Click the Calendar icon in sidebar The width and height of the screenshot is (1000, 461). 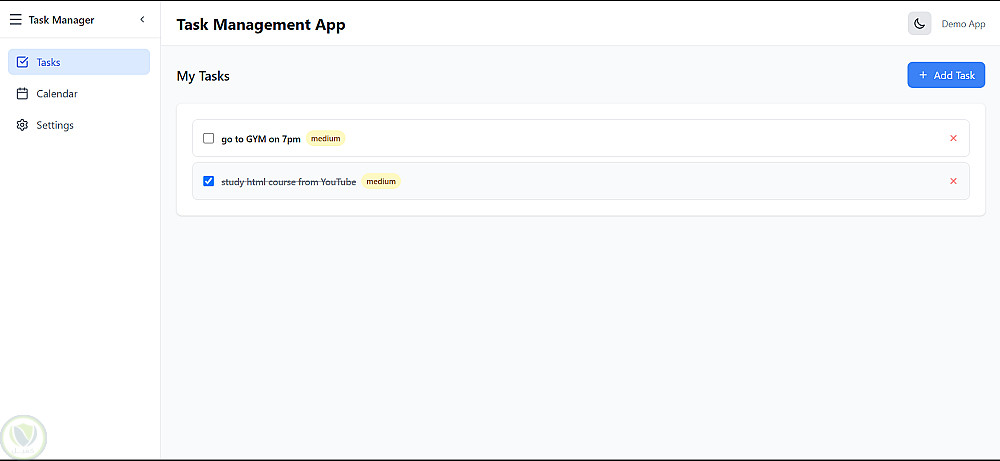pos(23,94)
